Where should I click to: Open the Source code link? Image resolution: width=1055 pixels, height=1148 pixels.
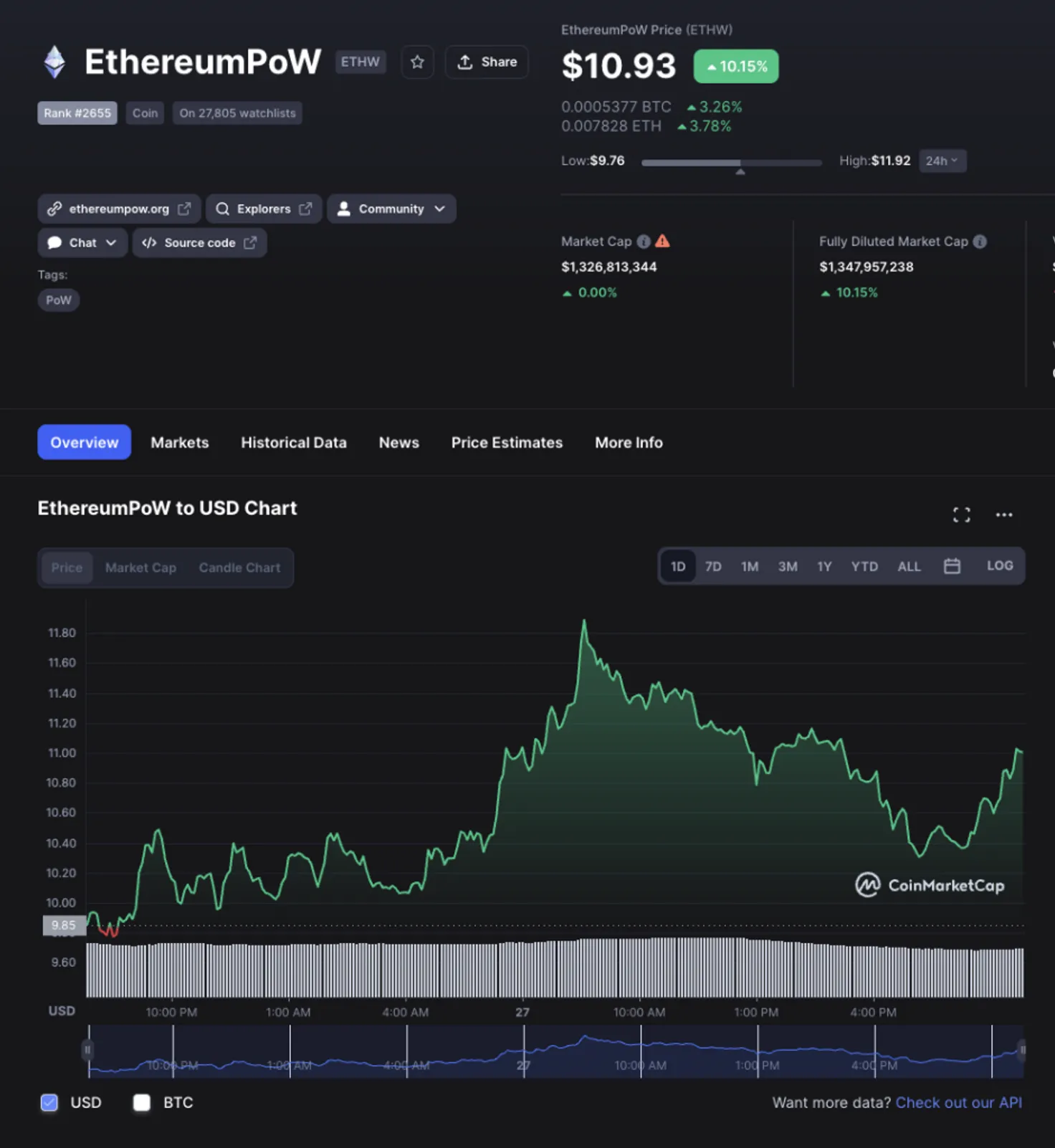pos(199,243)
